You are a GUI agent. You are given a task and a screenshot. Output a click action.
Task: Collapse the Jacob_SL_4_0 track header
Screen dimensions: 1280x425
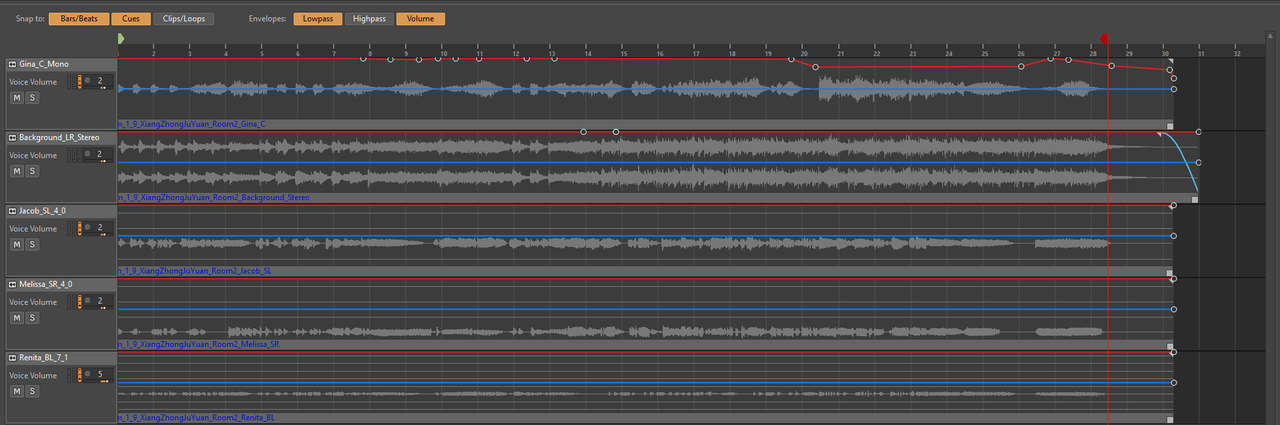12,211
